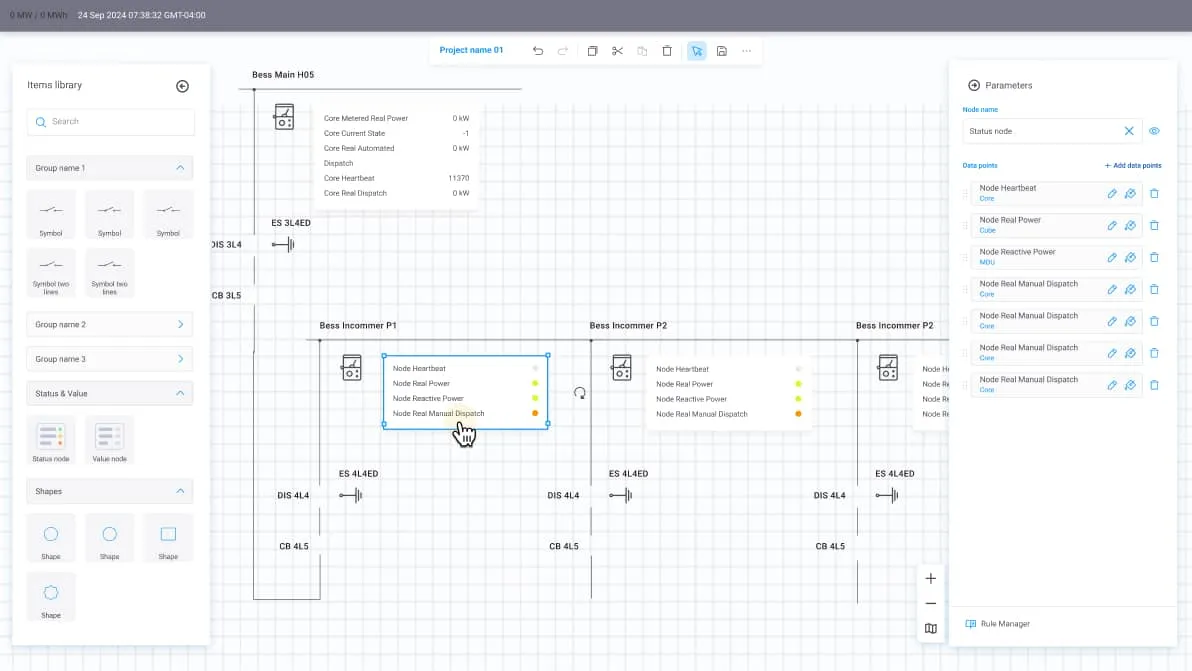Collapse the Items library with back arrow
The image size is (1192, 671).
tap(182, 86)
